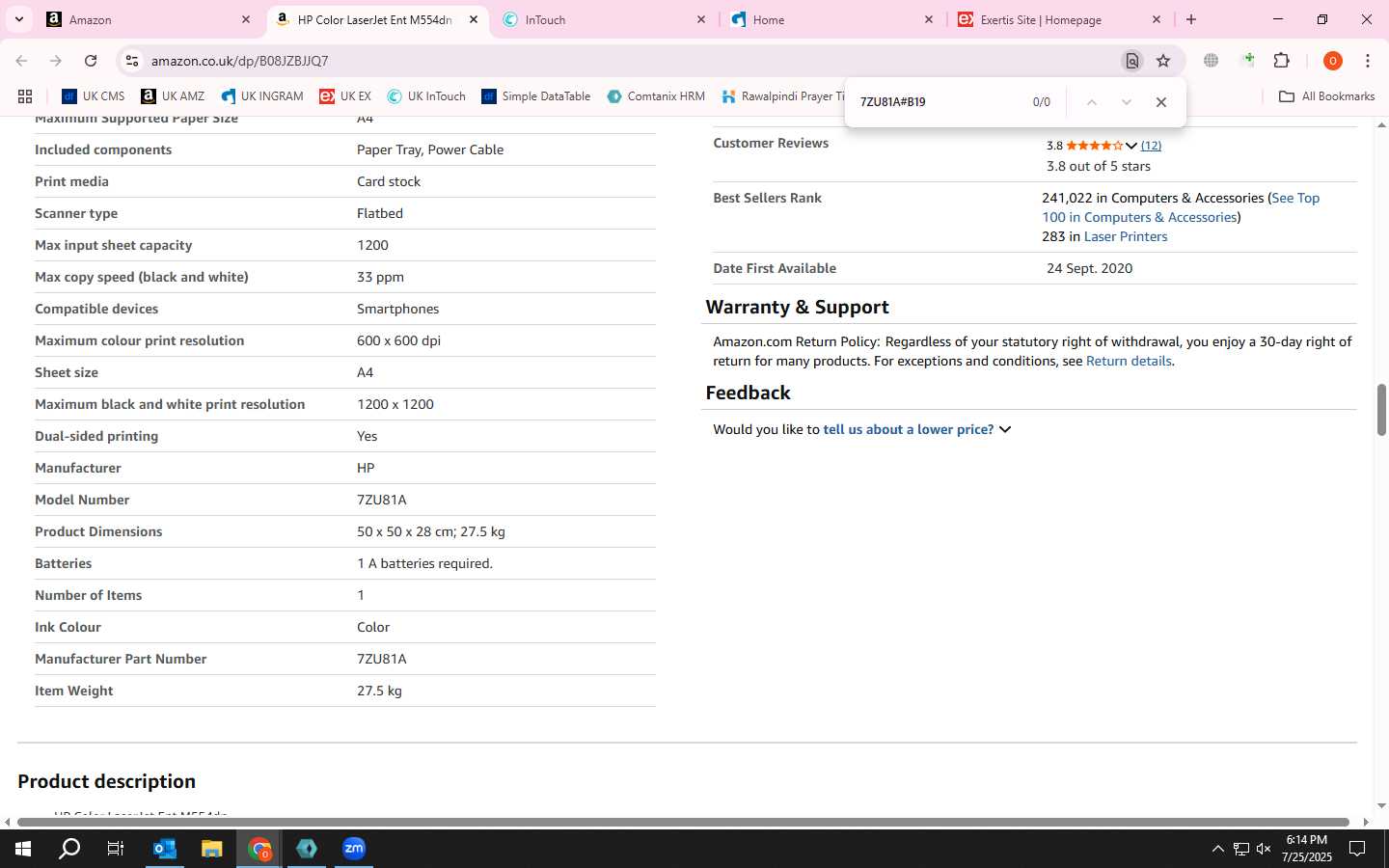Open the Chrome three-dot menu

tap(1367, 61)
